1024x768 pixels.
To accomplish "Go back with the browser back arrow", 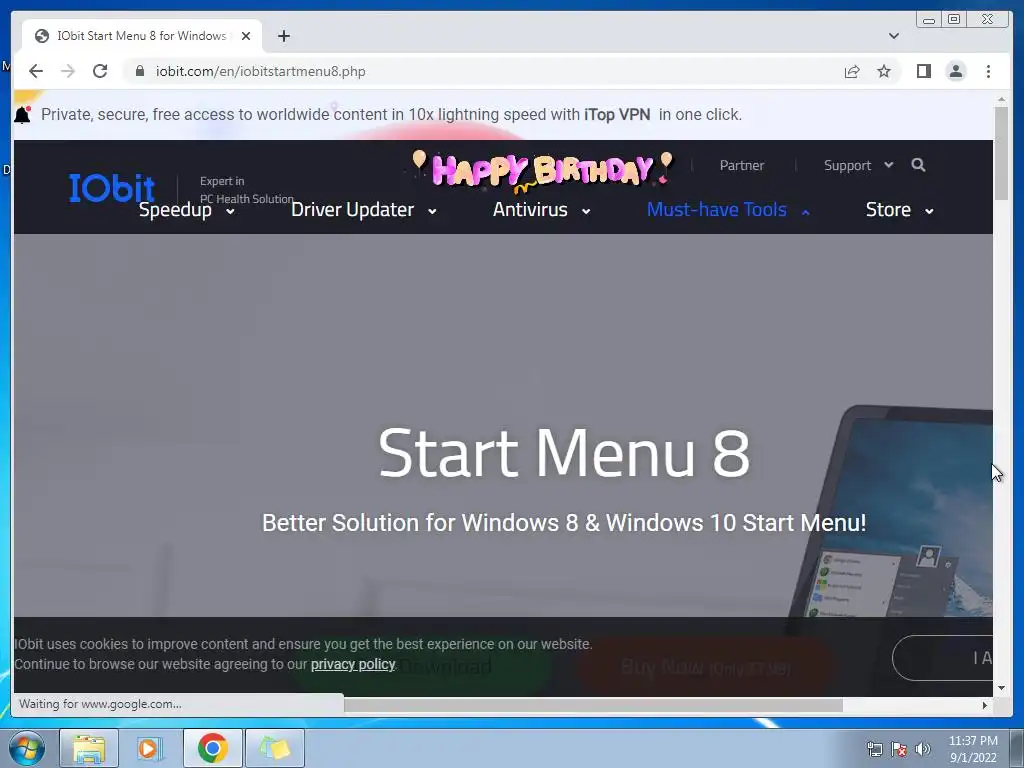I will click(36, 71).
